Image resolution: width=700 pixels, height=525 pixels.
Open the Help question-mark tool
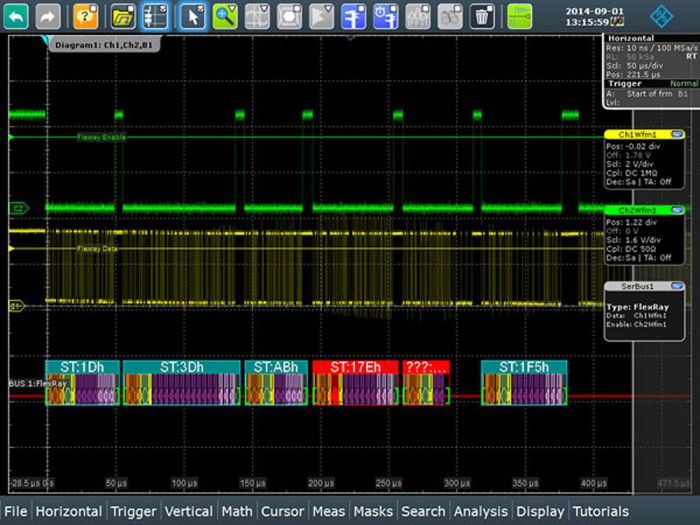(x=85, y=17)
